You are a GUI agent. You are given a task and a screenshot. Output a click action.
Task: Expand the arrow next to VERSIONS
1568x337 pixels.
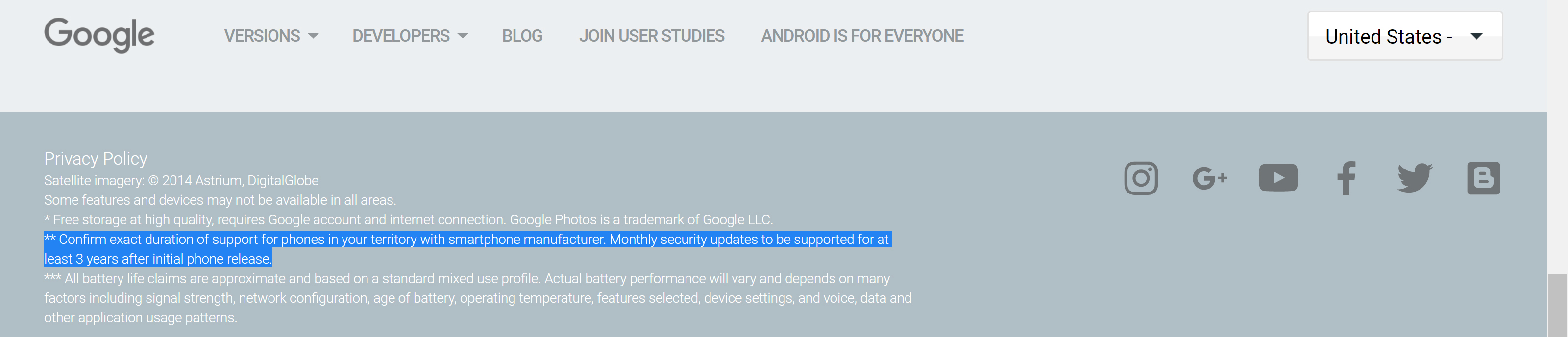314,36
